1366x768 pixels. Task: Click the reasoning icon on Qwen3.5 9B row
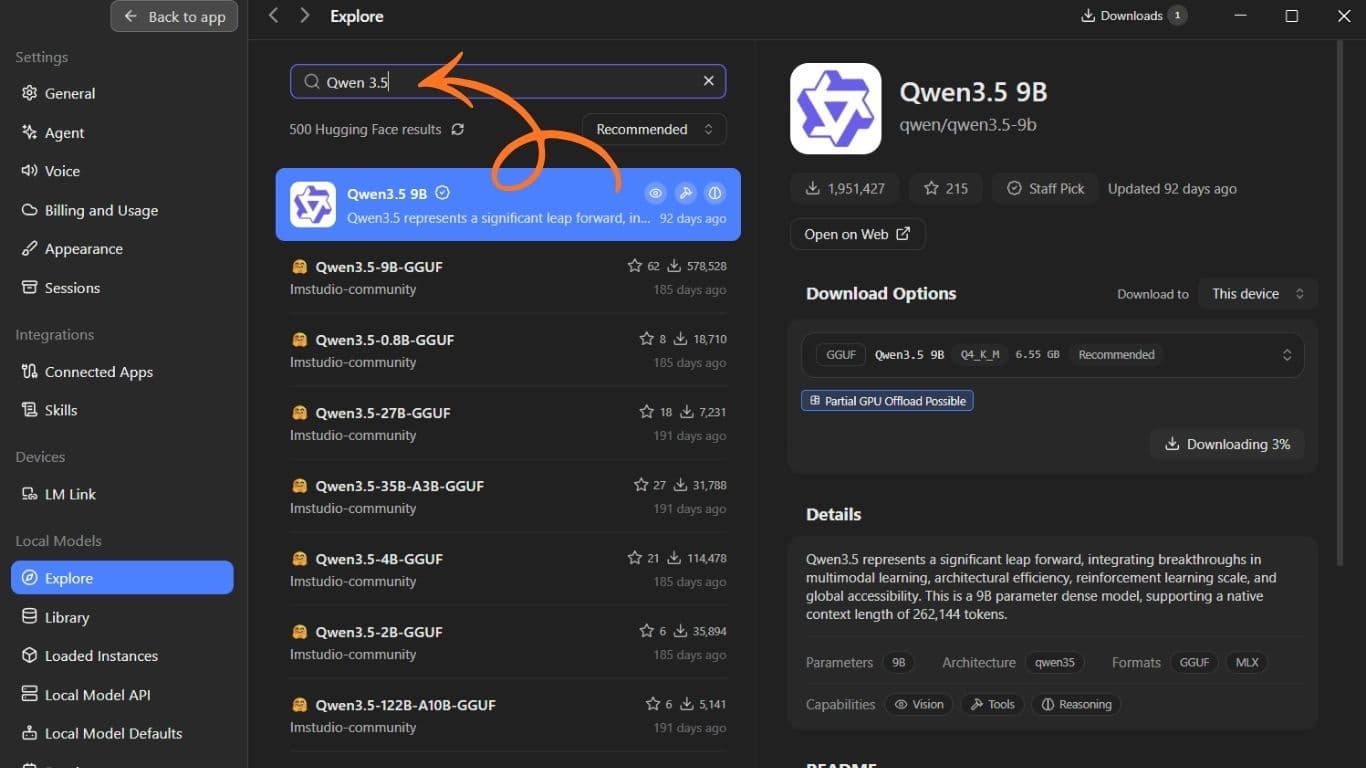[715, 193]
